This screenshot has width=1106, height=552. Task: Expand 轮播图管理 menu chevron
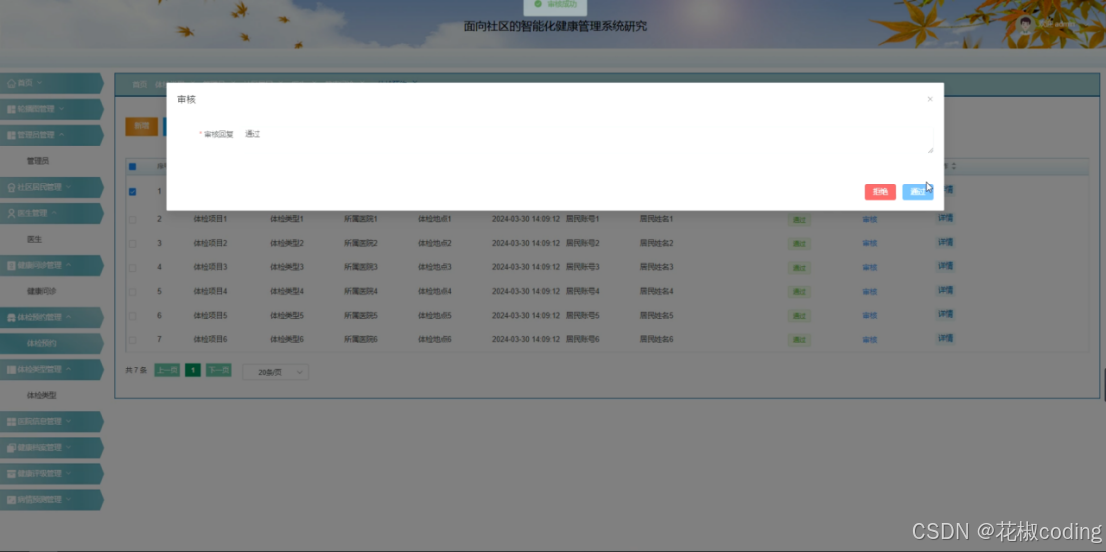pyautogui.click(x=61, y=109)
